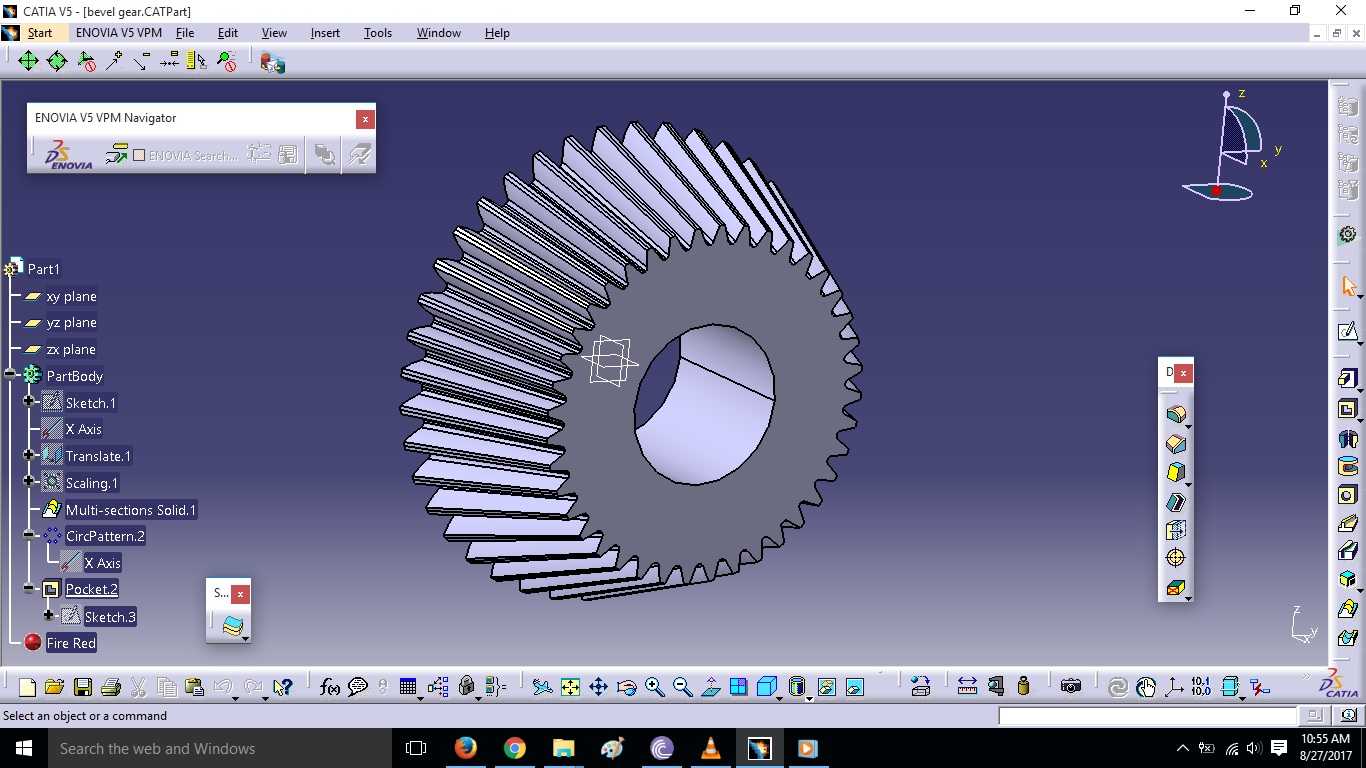This screenshot has width=1366, height=768.
Task: Open the ENOVIA V5 VPM menu
Action: (x=119, y=33)
